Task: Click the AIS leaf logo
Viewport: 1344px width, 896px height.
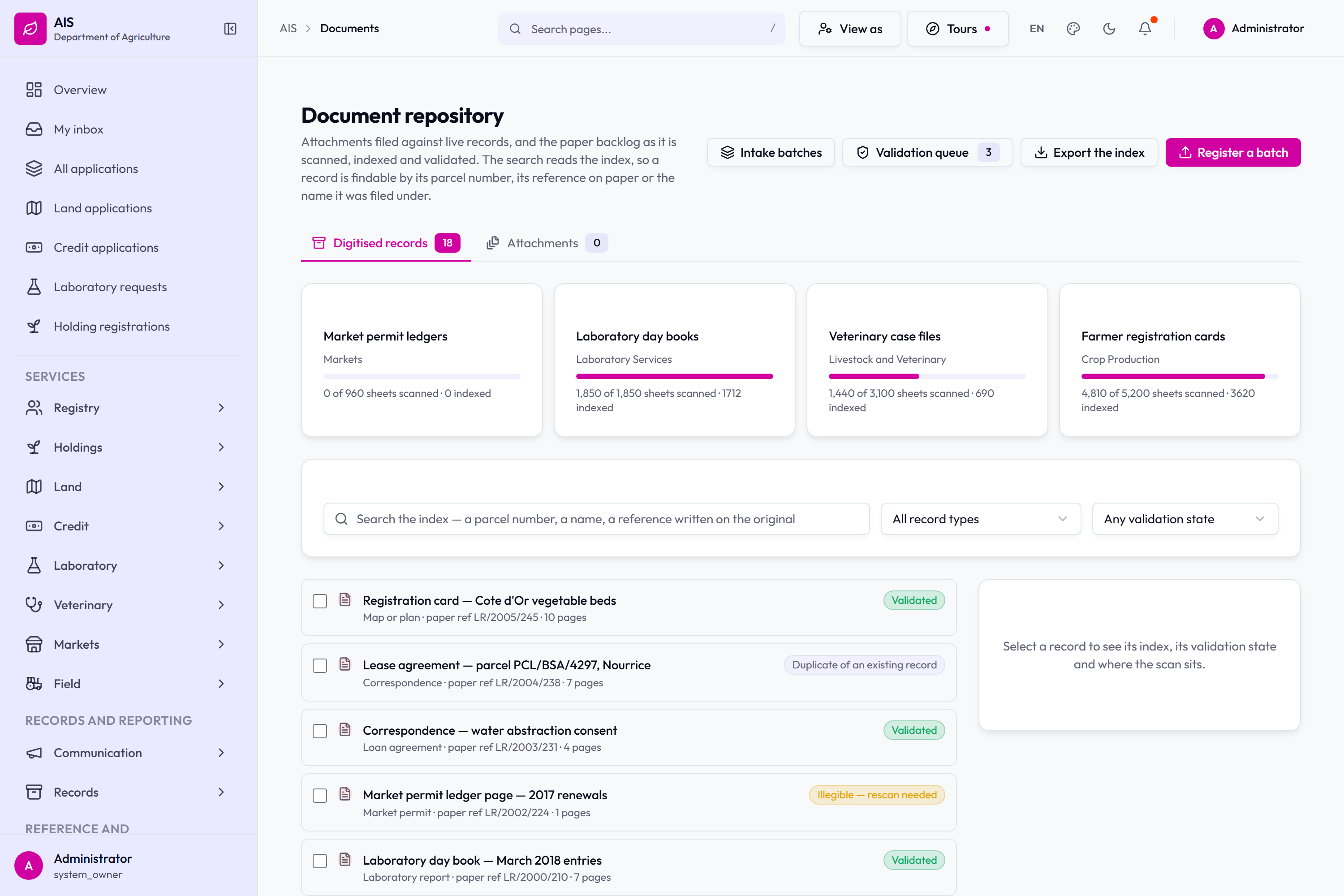Action: [30, 29]
